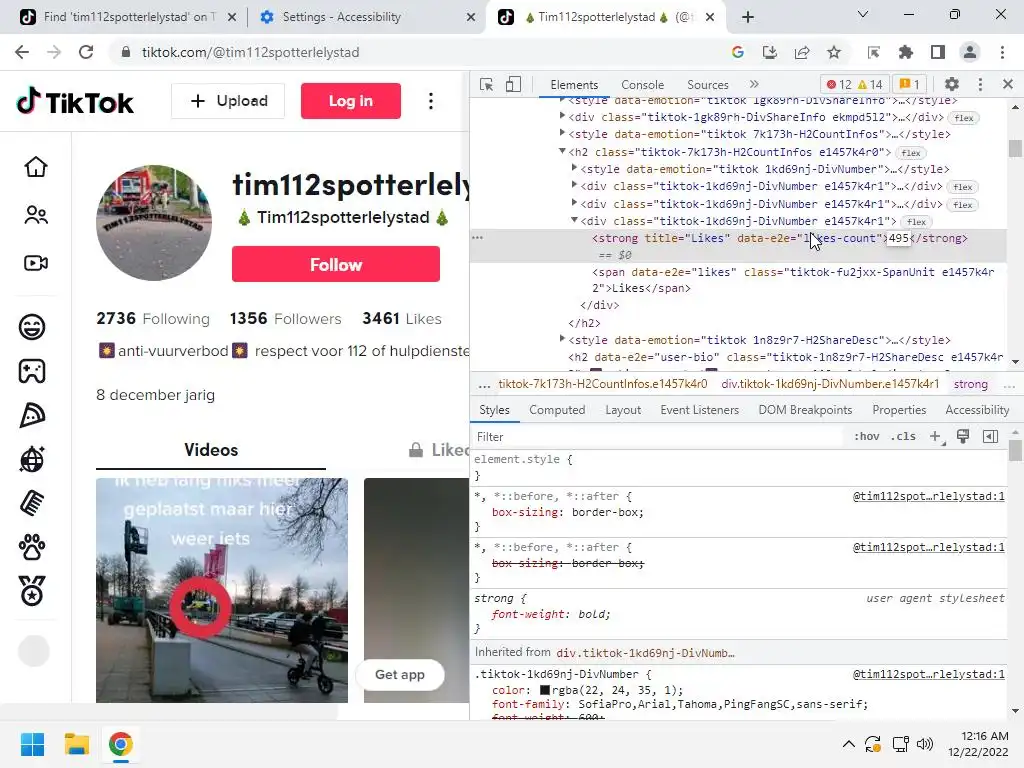Open LIVE video icon in sidebar

36,263
